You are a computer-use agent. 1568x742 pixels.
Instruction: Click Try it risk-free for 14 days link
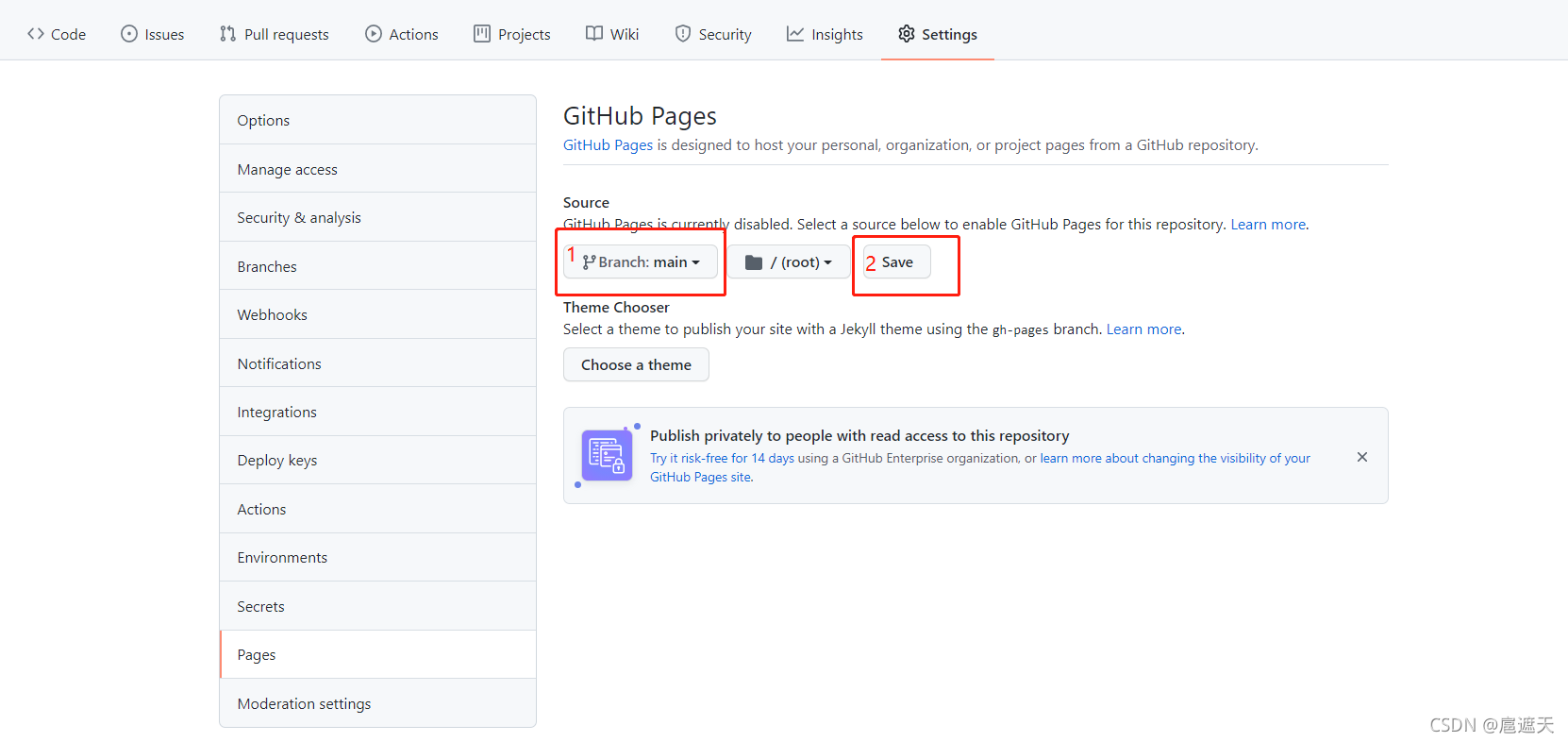tap(722, 458)
